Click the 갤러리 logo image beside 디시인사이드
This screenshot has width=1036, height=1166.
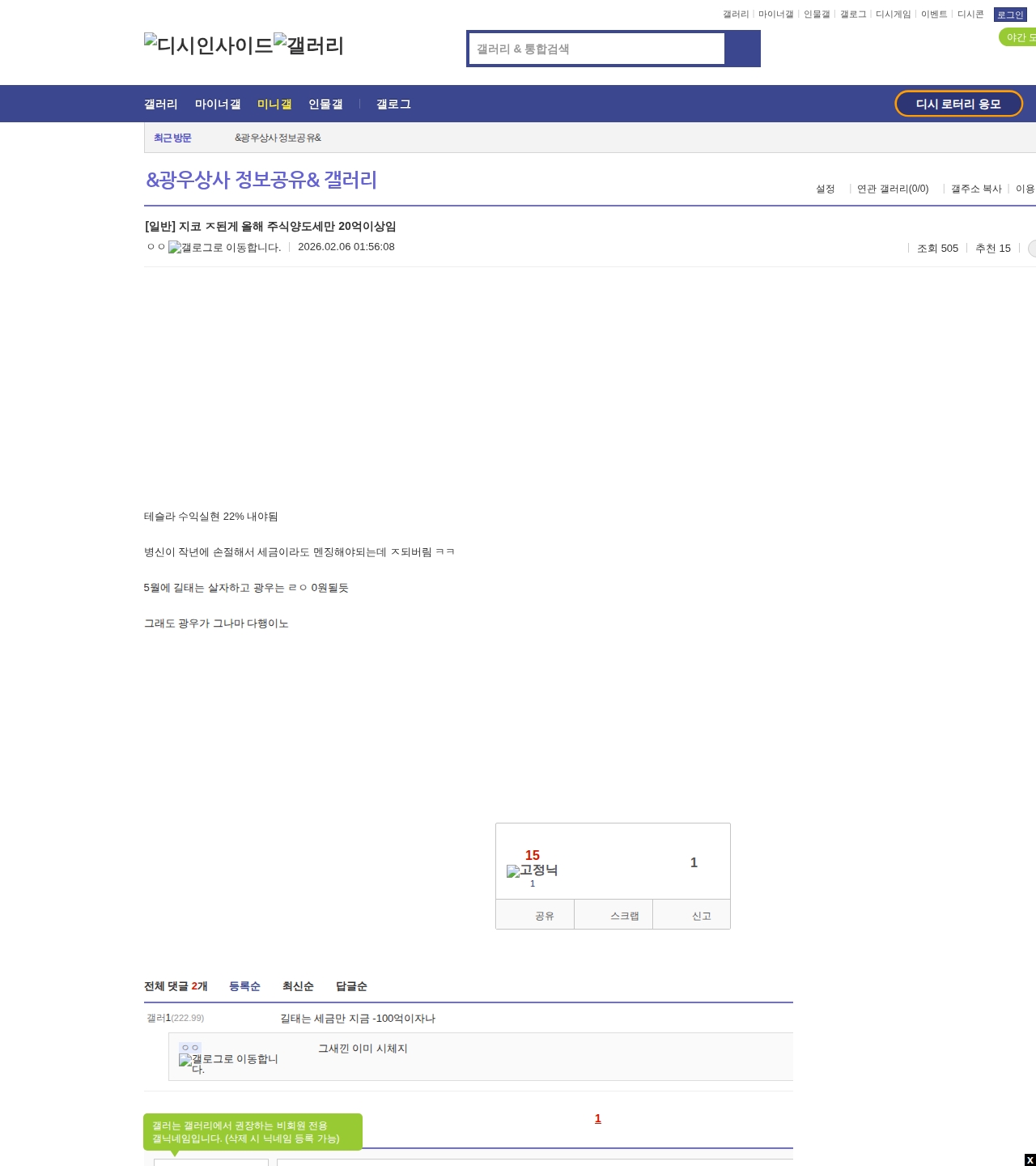click(308, 45)
